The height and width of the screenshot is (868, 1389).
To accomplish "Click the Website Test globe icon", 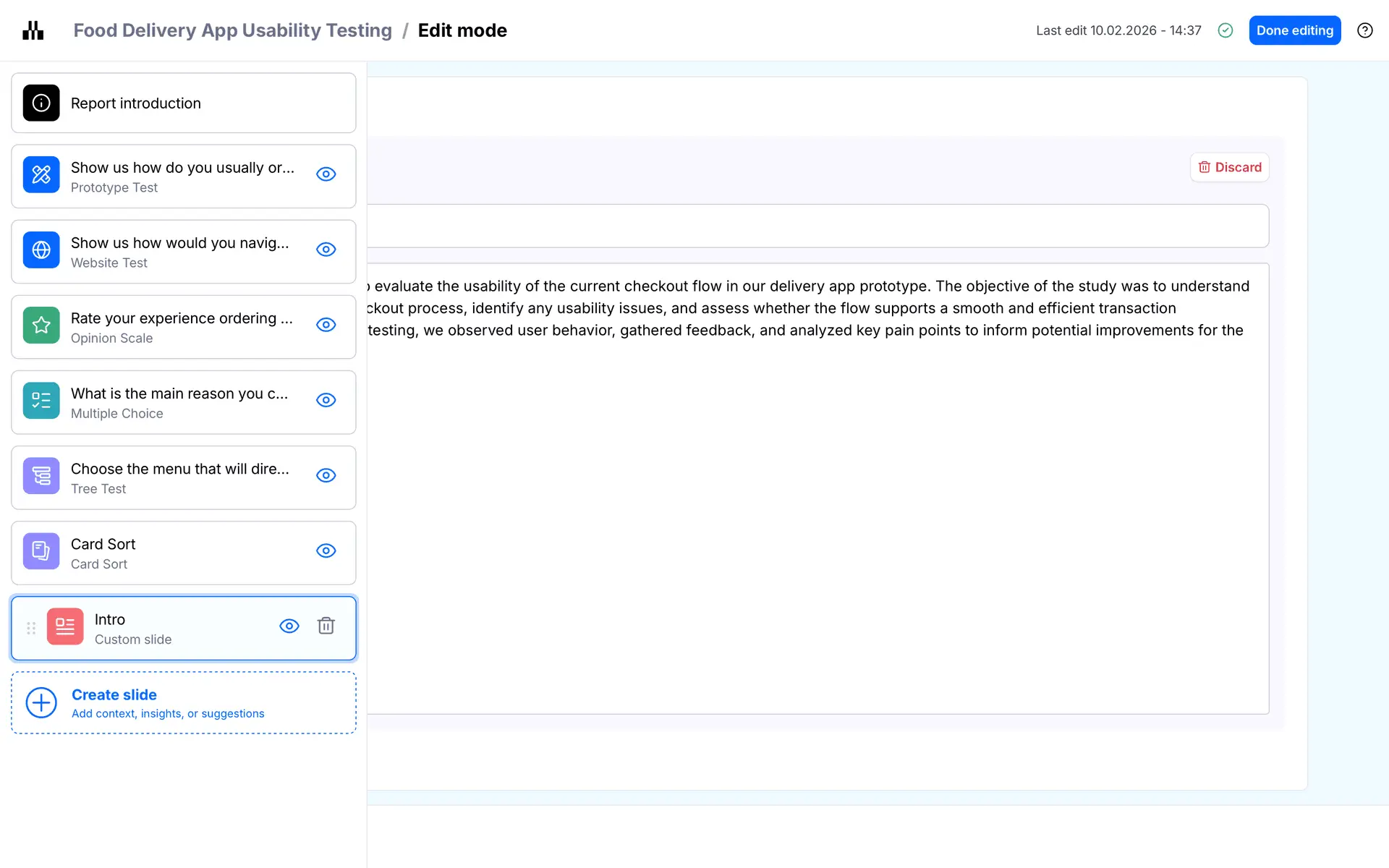I will 41,250.
